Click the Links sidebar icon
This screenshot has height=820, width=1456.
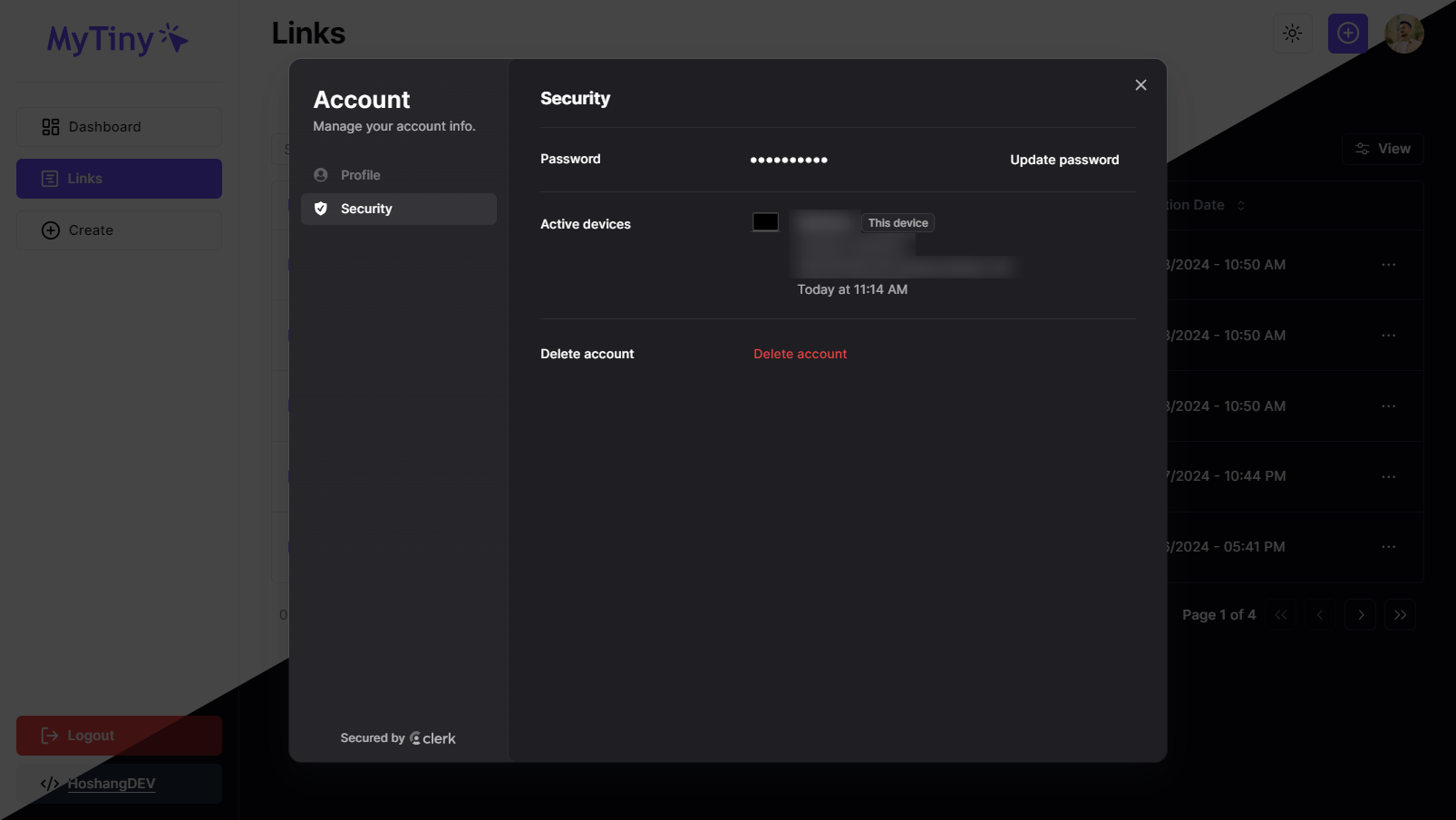click(50, 179)
